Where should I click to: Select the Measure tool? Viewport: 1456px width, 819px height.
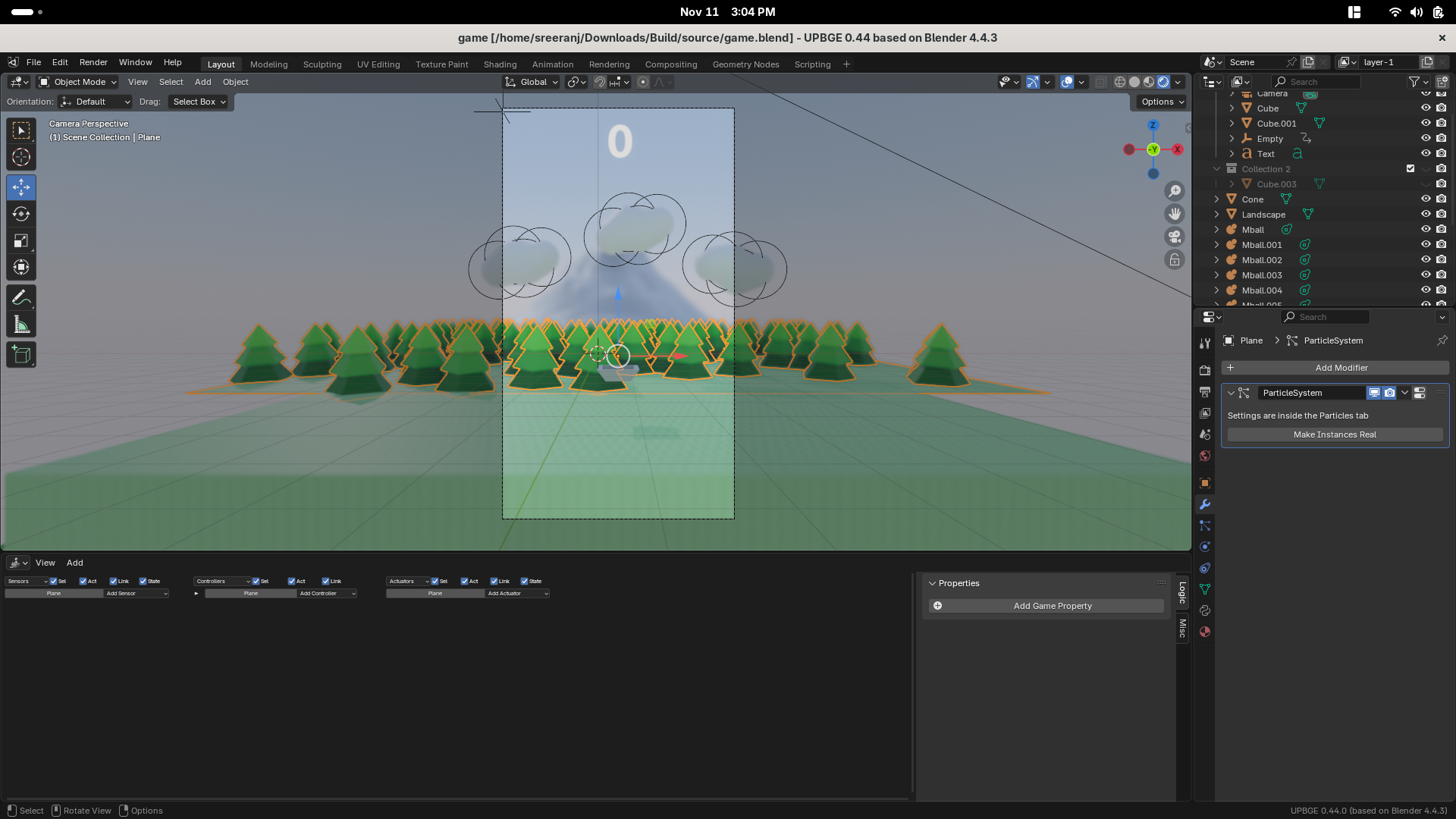click(x=21, y=326)
